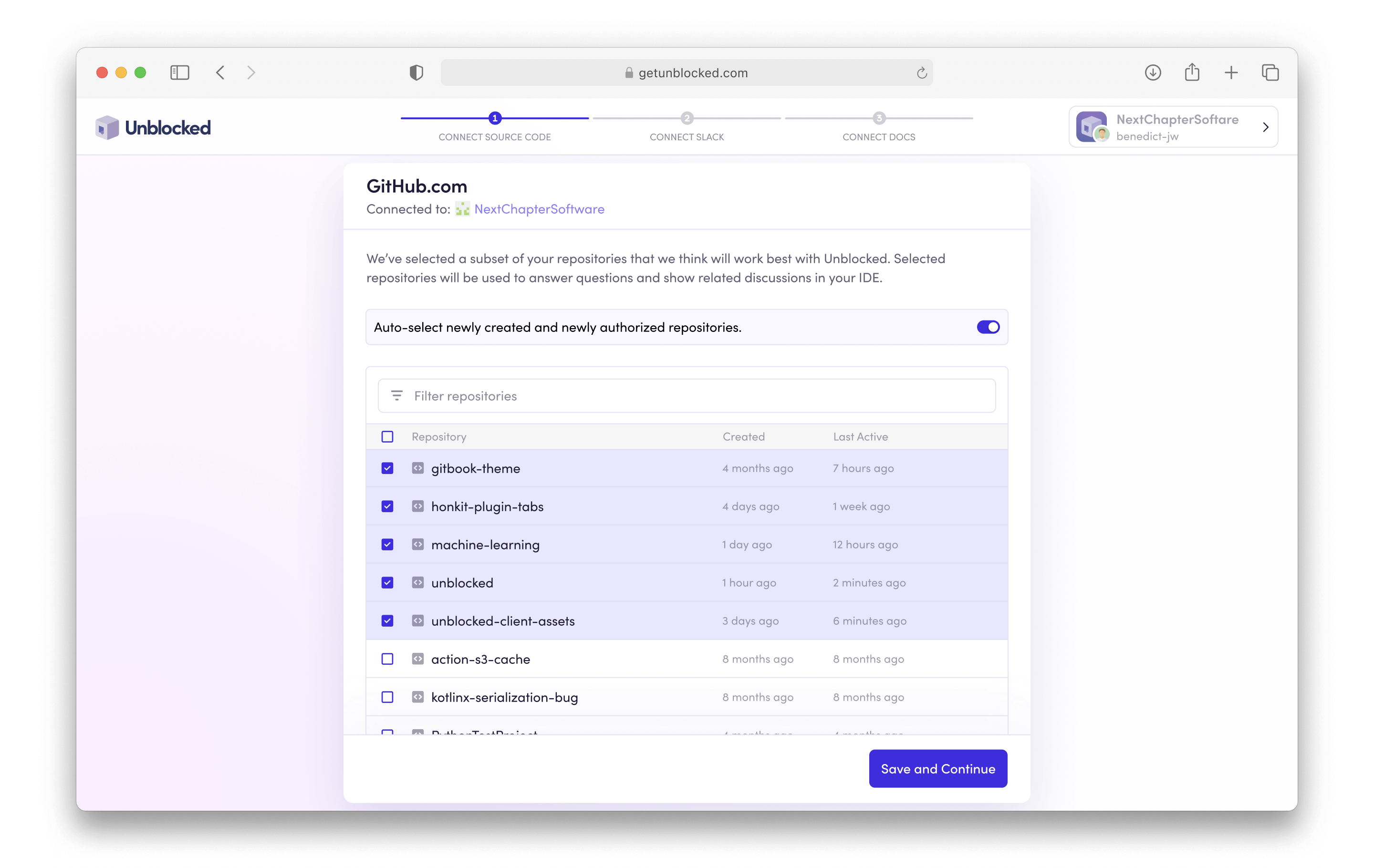Uncheck the unblocked repository
Viewport: 1374px width, 868px height.
[387, 583]
